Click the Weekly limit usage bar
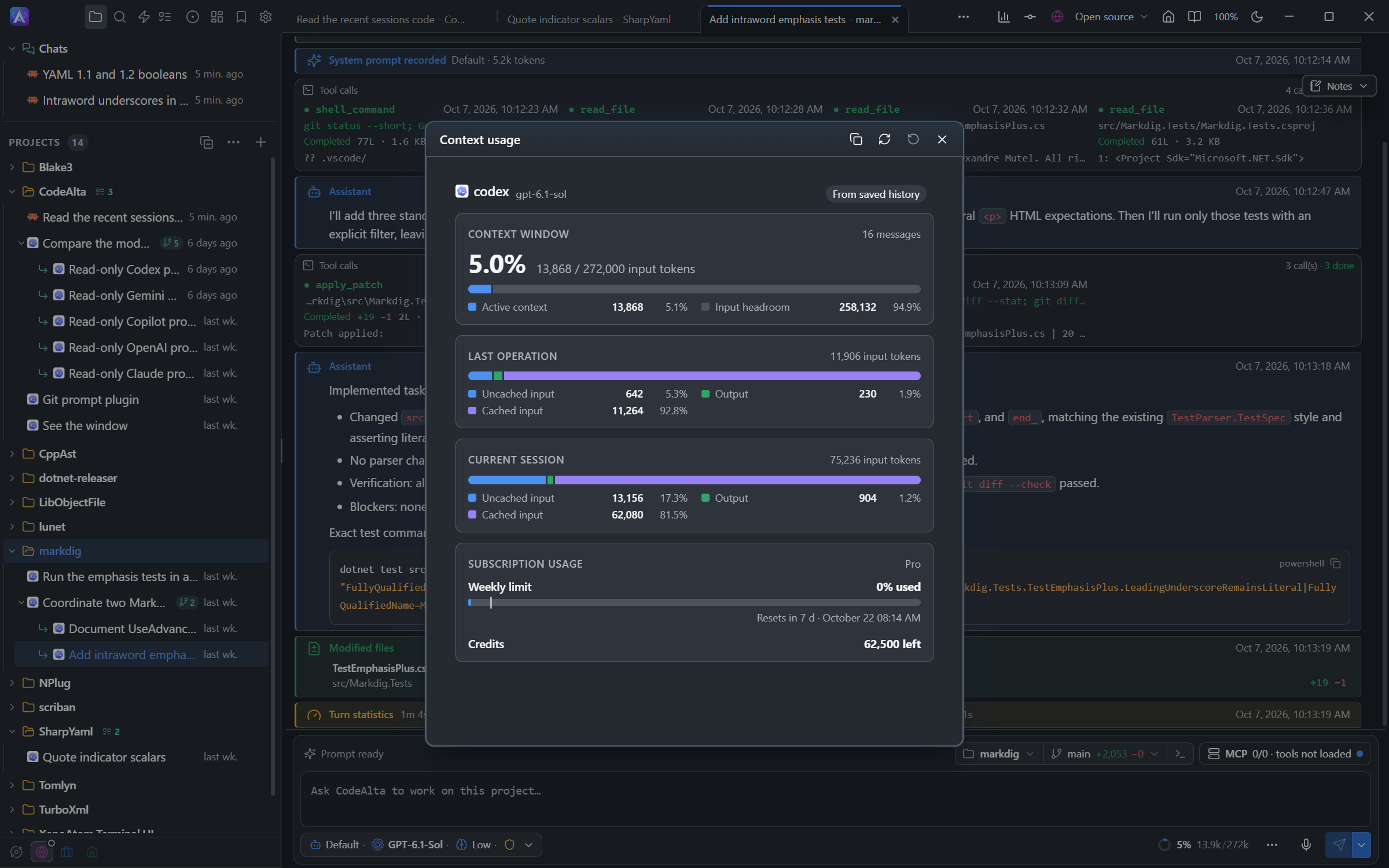The height and width of the screenshot is (868, 1389). point(694,602)
